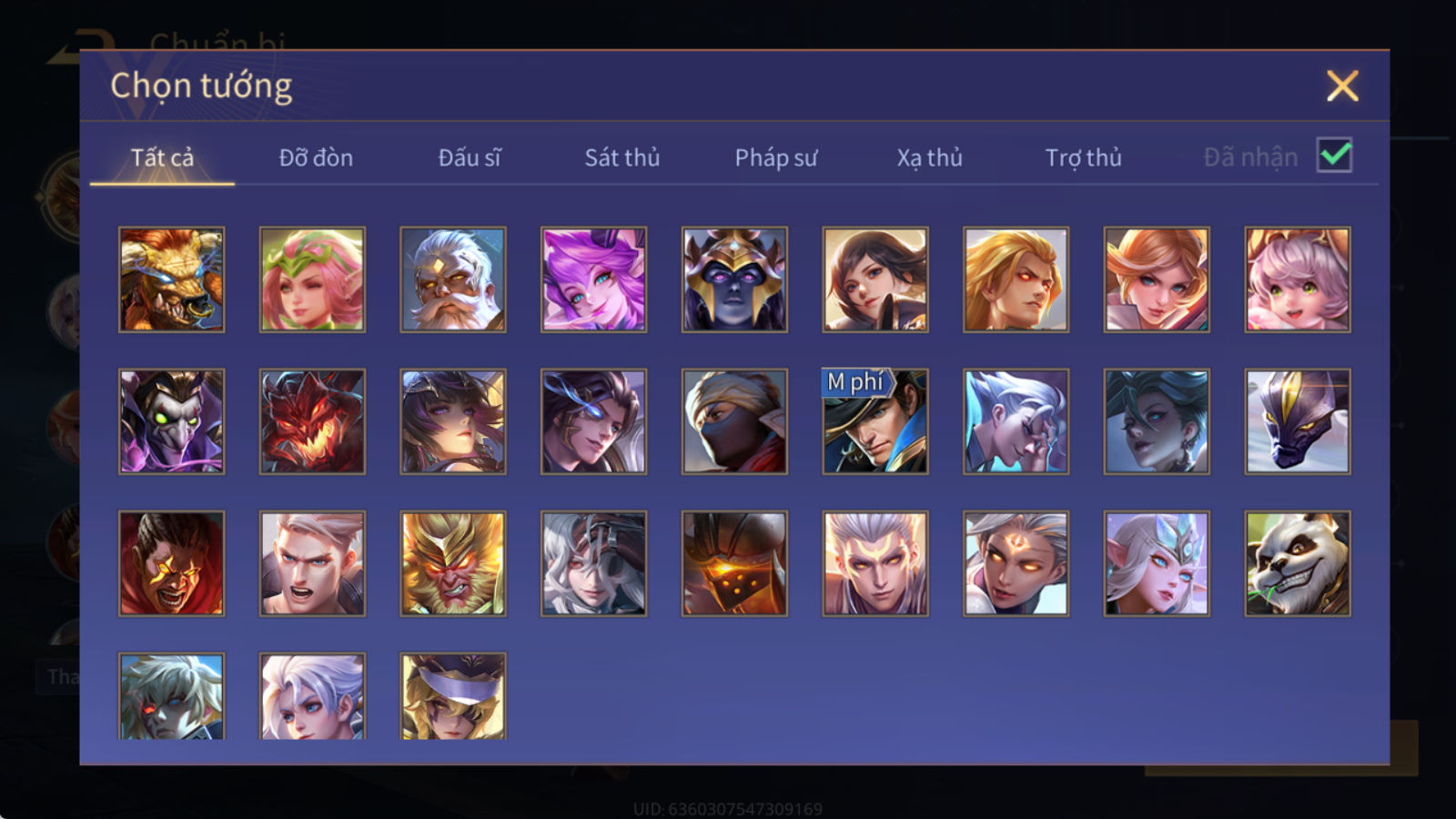1456x819 pixels.
Task: Close the Chọn tướng dialog
Action: point(1342,86)
